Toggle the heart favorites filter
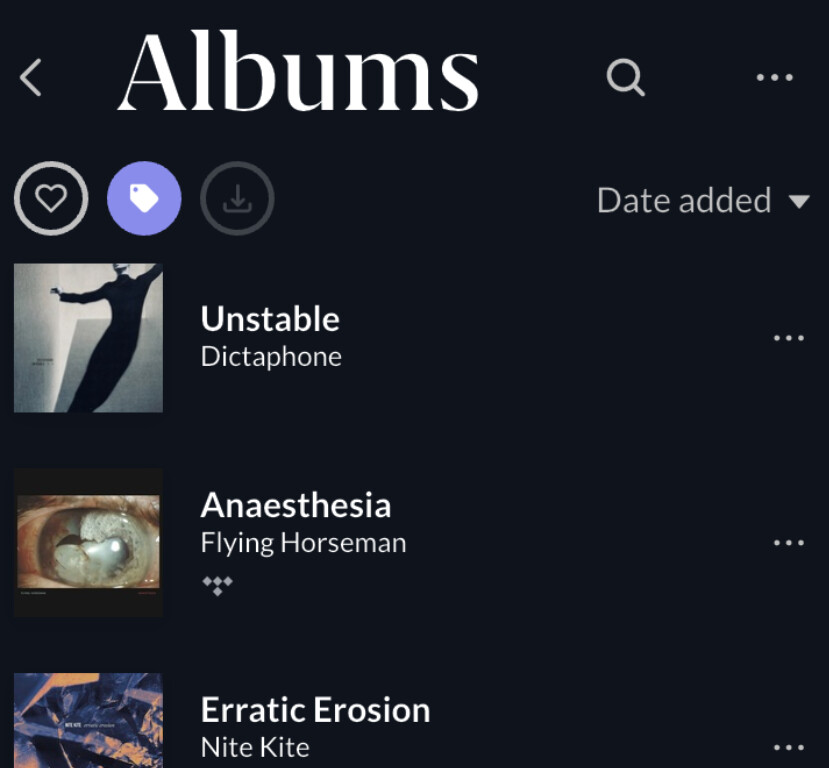829x768 pixels. click(51, 200)
